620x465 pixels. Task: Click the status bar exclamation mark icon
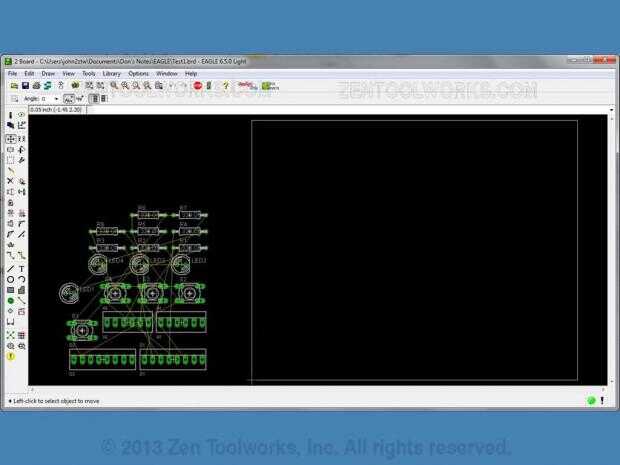click(602, 401)
